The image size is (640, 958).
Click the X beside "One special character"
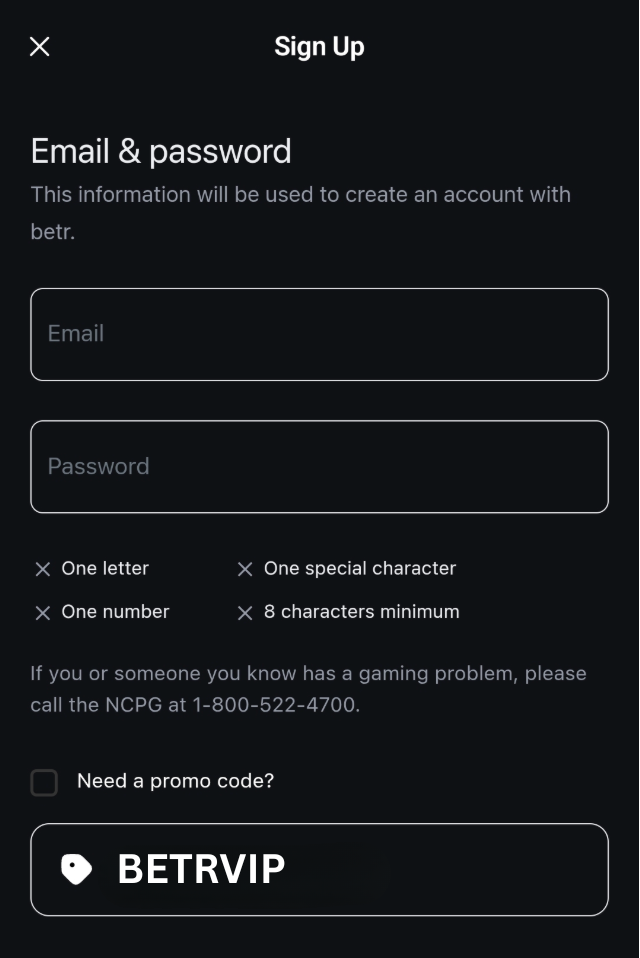245,569
